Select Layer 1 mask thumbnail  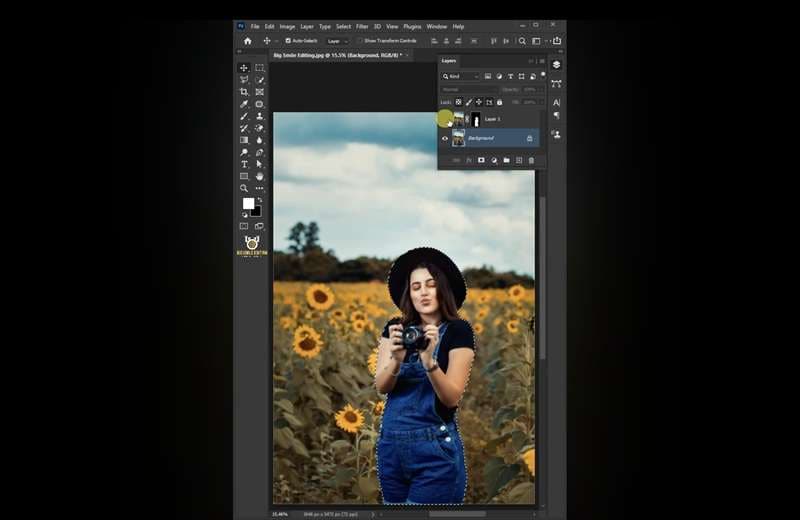pyautogui.click(x=476, y=119)
